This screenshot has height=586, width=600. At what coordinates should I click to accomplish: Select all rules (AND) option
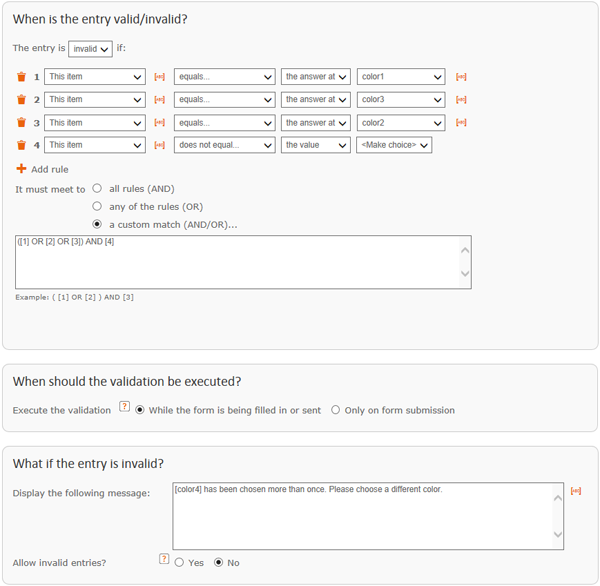click(97, 188)
